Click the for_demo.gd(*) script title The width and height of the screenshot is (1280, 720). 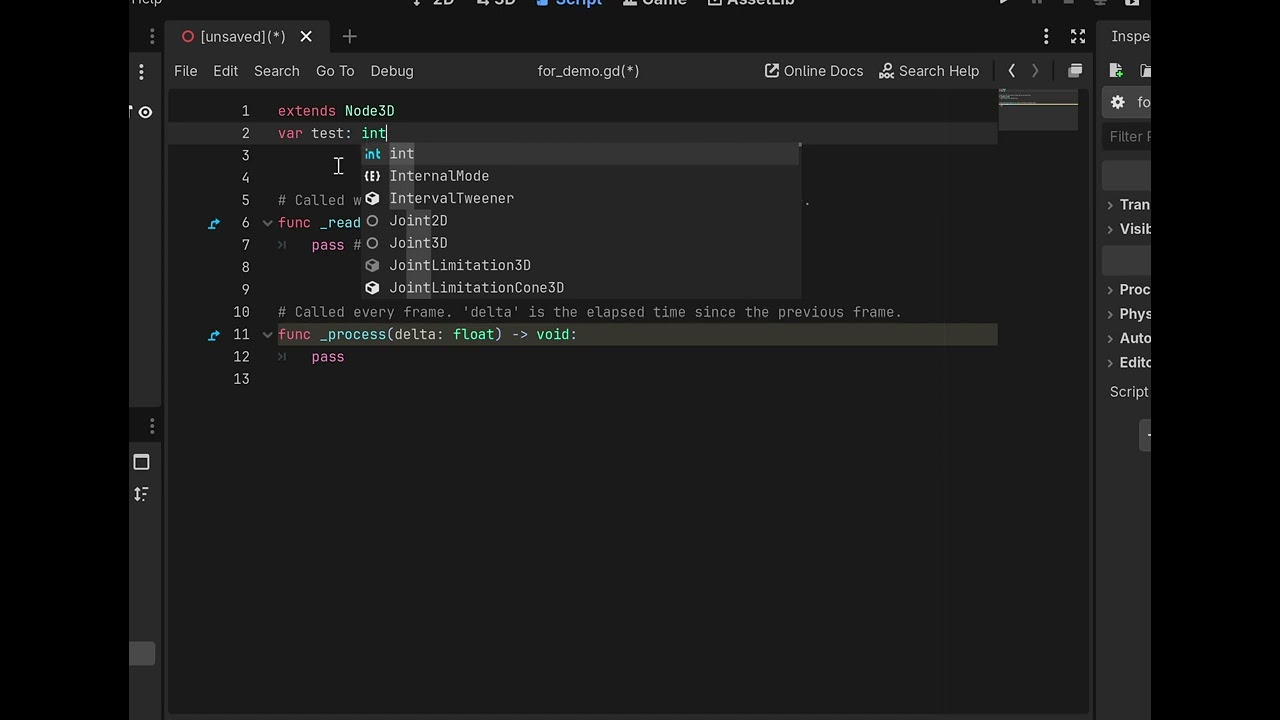pos(588,71)
